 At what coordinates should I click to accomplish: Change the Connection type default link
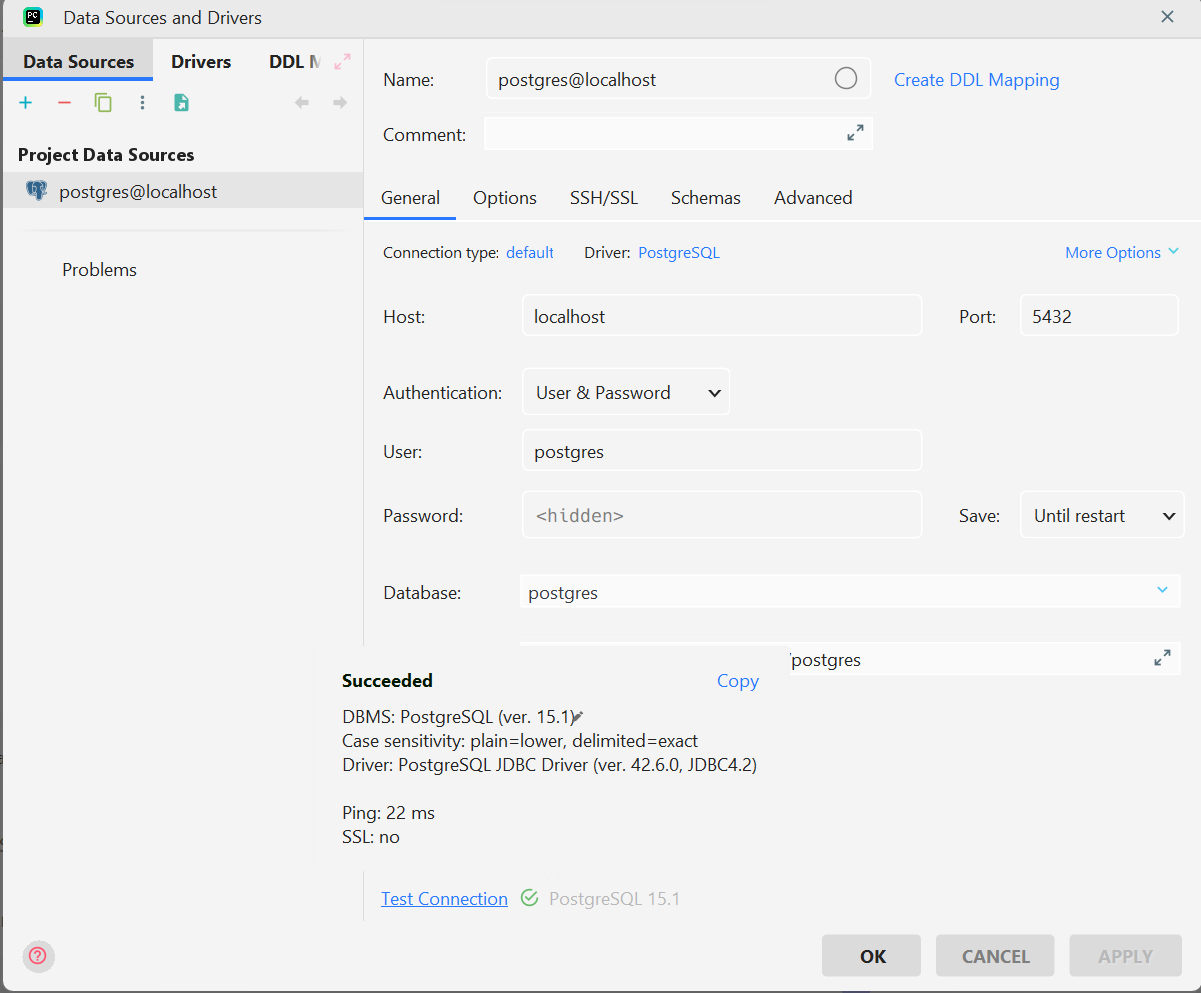point(530,252)
